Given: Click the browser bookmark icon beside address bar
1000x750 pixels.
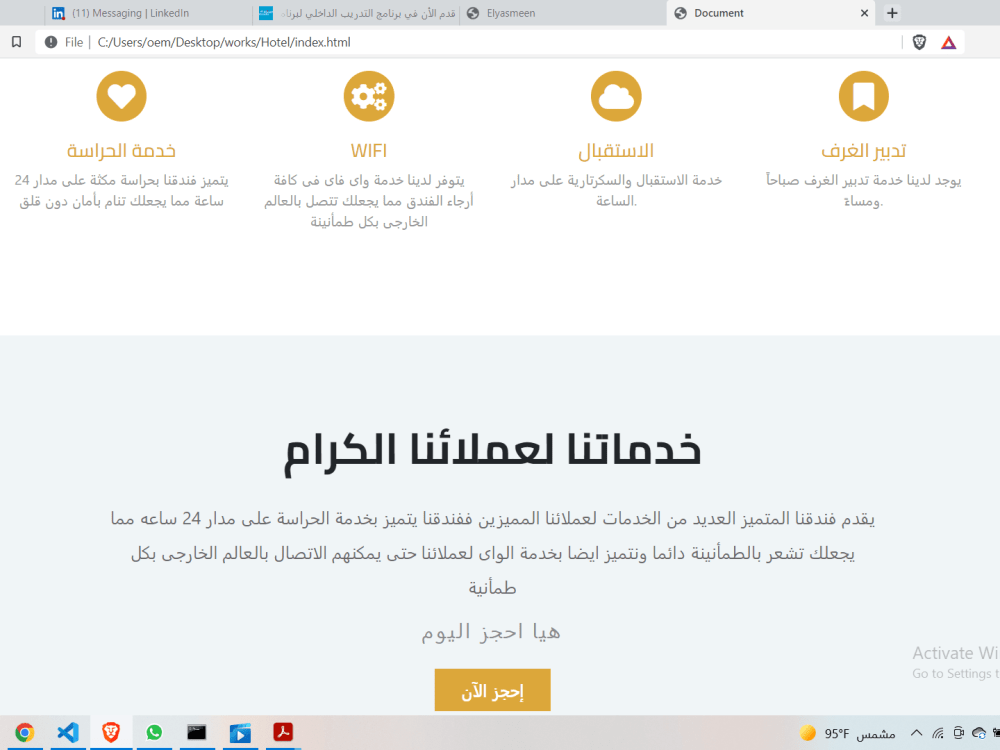Looking at the screenshot, I should coord(17,42).
